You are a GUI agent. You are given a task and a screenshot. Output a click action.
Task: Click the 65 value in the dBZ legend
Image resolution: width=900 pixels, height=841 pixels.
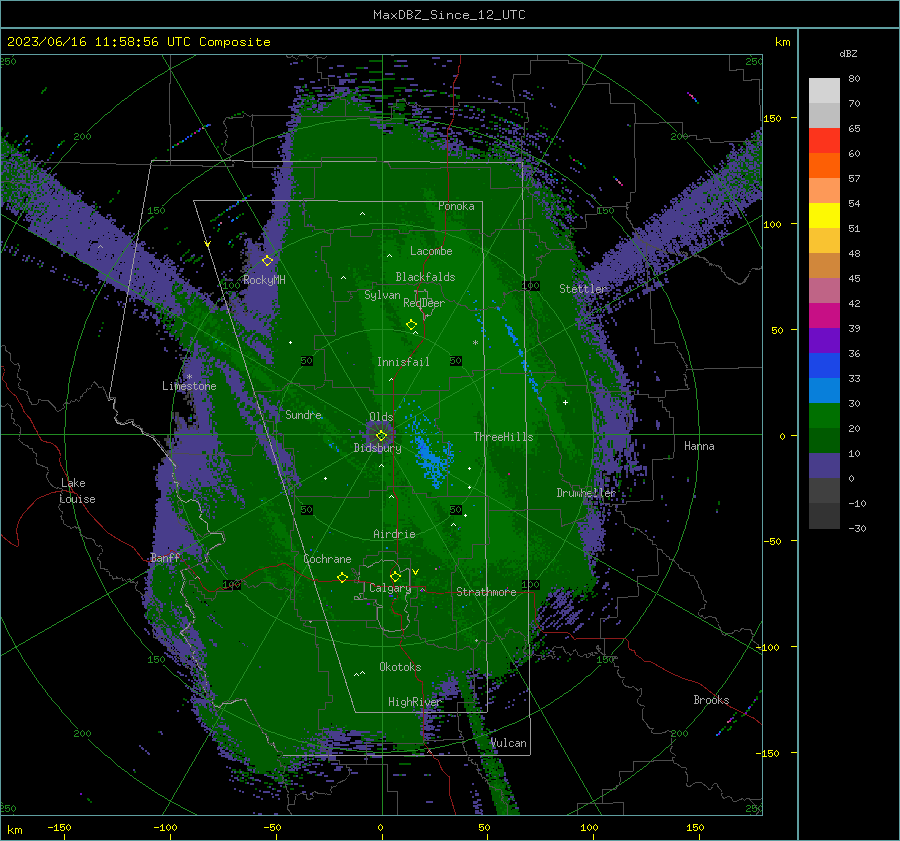pyautogui.click(x=854, y=129)
